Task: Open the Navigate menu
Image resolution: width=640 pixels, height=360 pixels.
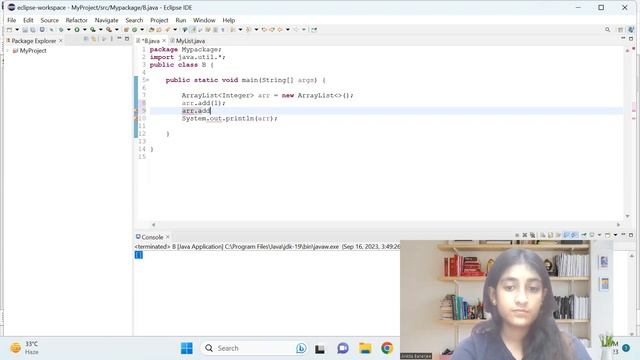Action: (x=106, y=20)
